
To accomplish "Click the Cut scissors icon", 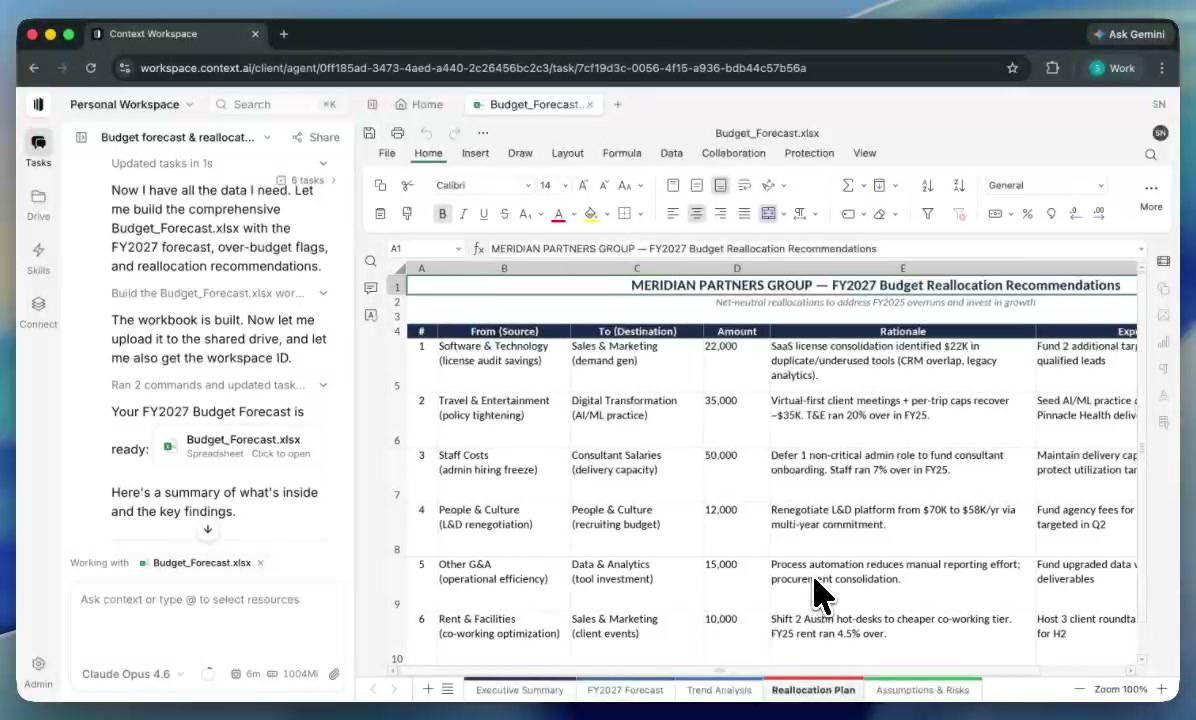I will (x=407, y=185).
